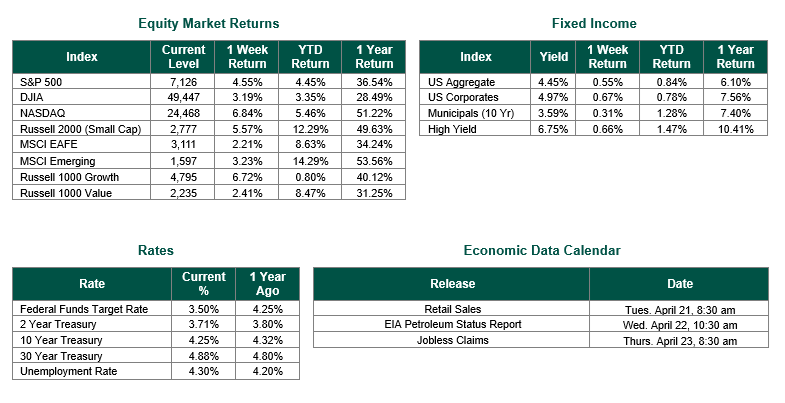This screenshot has height=403, width=785.
Task: Click the EIA Petroleum Status Report entry
Action: coord(452,325)
